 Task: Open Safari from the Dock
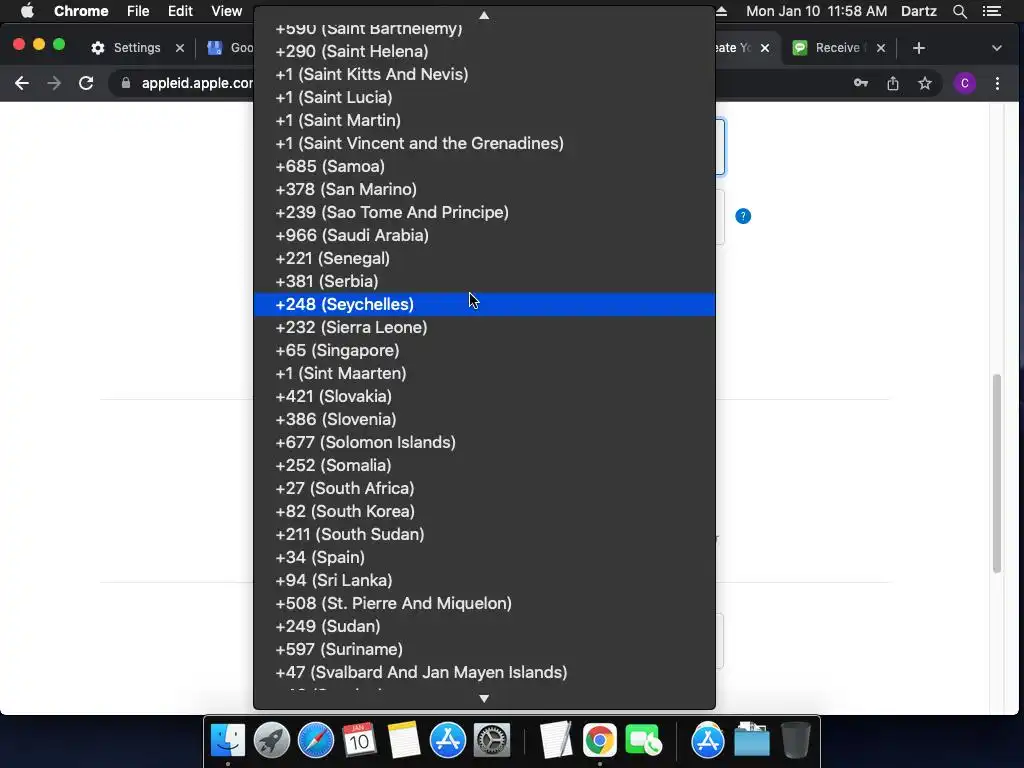[x=315, y=741]
